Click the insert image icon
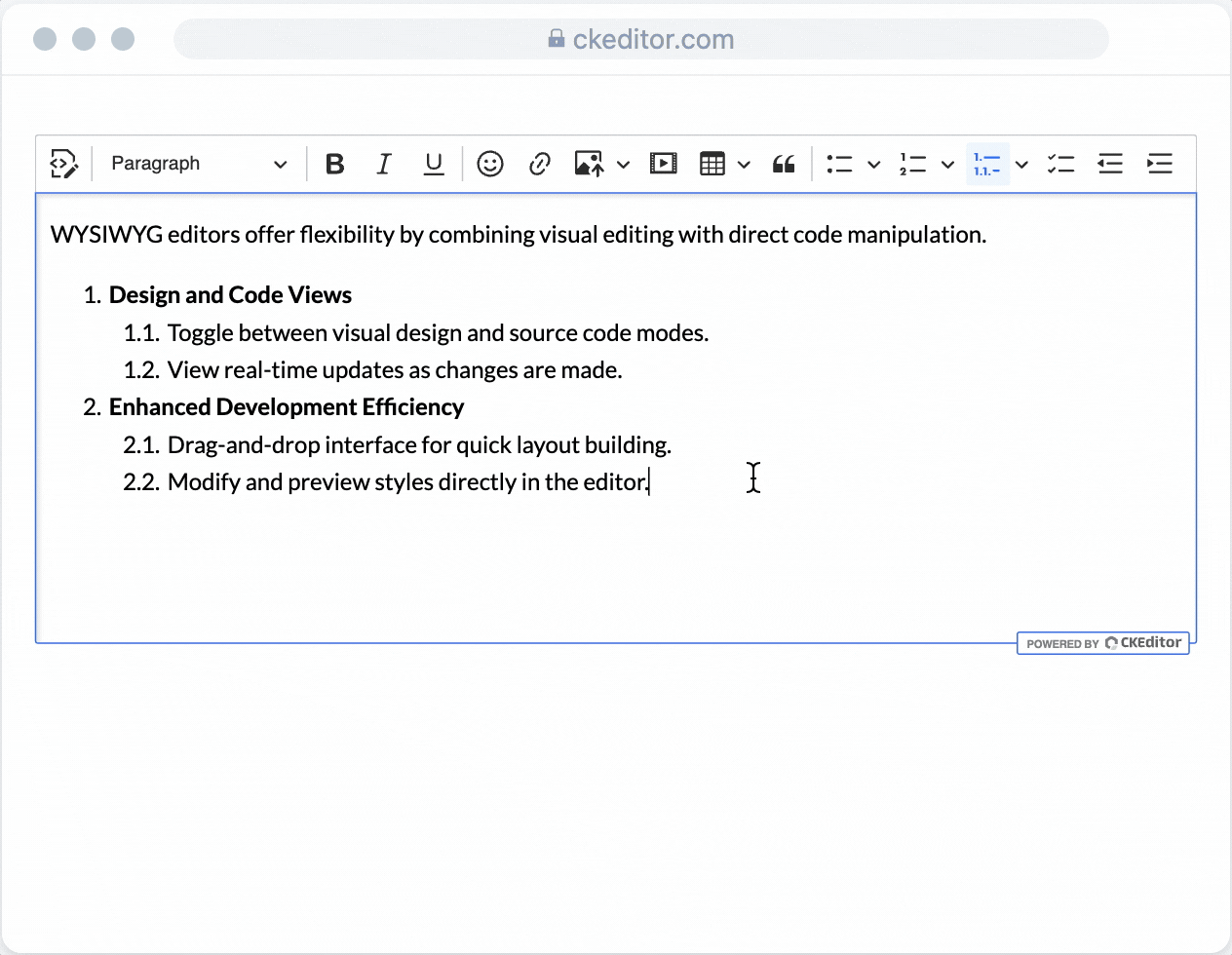The height and width of the screenshot is (955, 1232). 589,164
